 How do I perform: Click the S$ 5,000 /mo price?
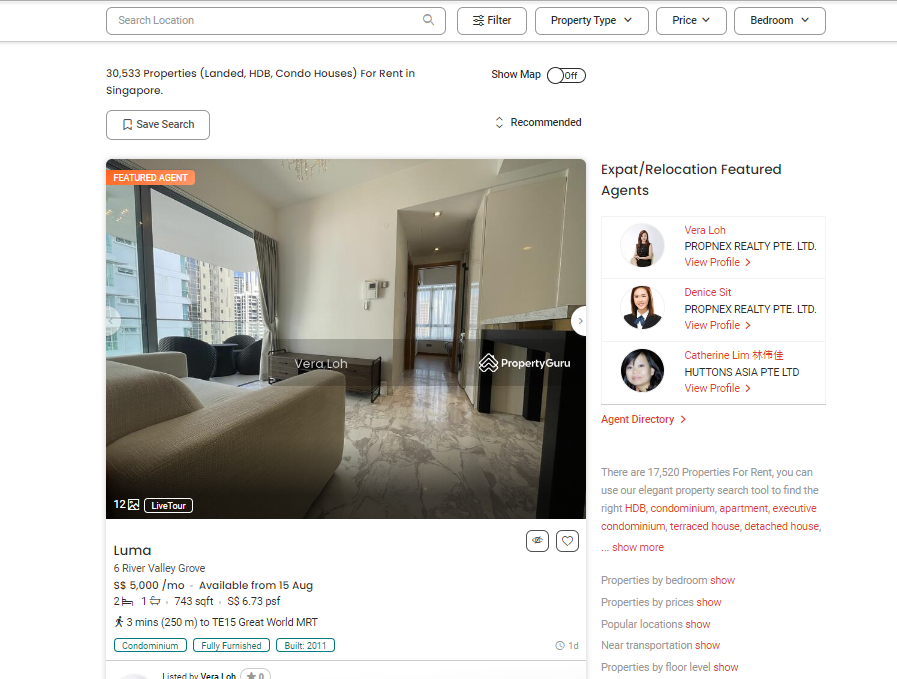point(149,585)
